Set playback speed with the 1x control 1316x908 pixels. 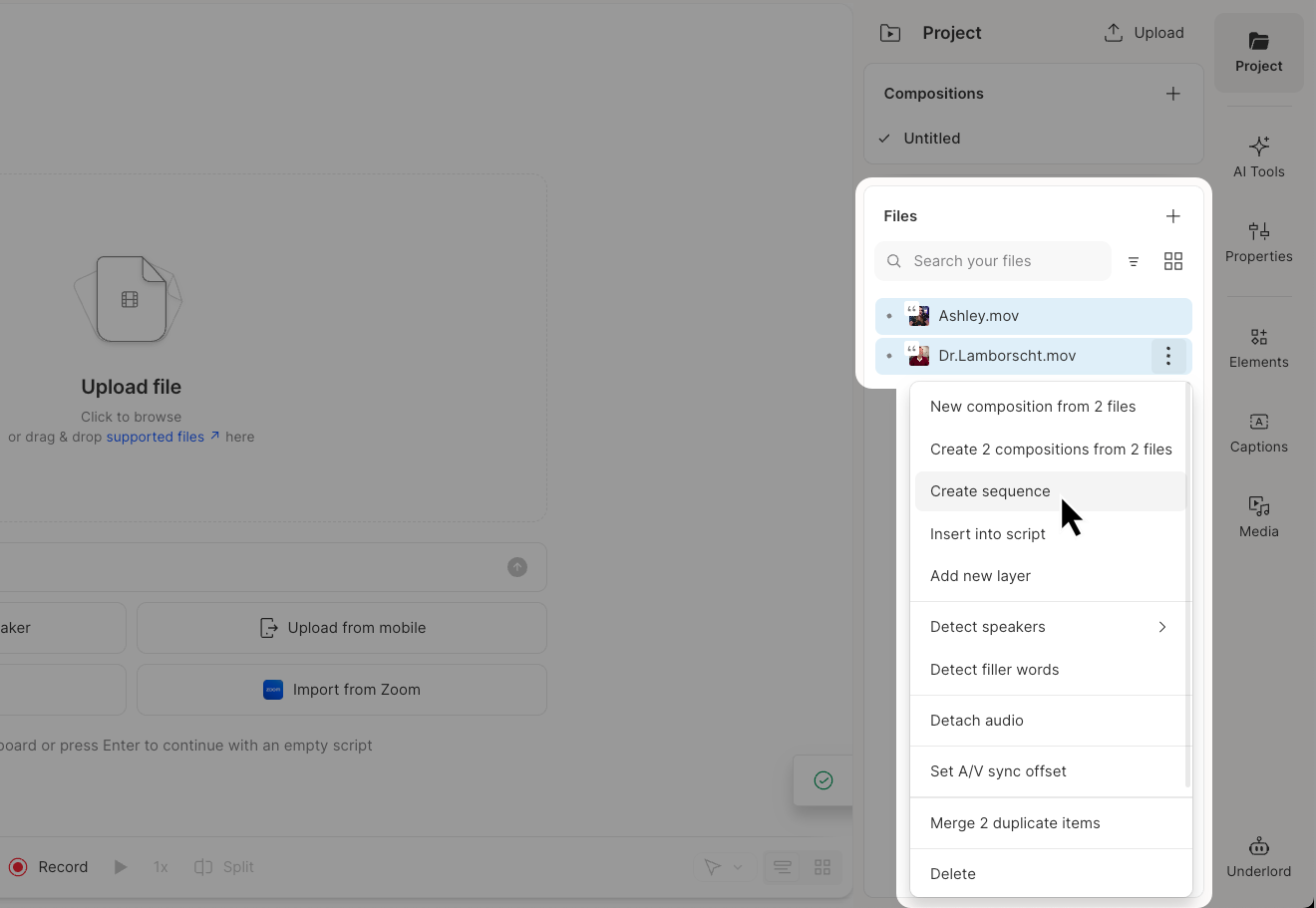pos(160,866)
